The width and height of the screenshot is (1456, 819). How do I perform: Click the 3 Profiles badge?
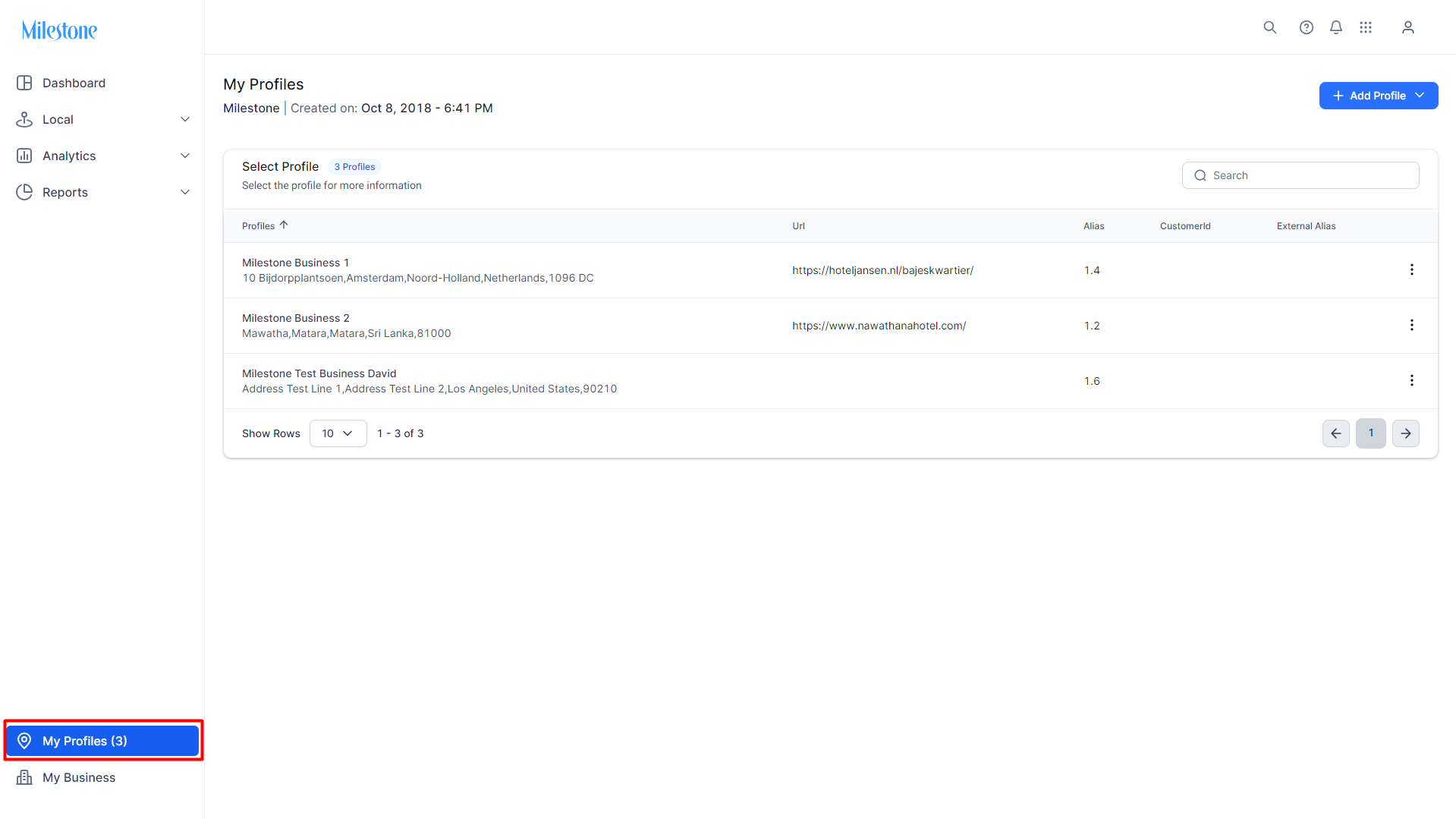[x=354, y=167]
